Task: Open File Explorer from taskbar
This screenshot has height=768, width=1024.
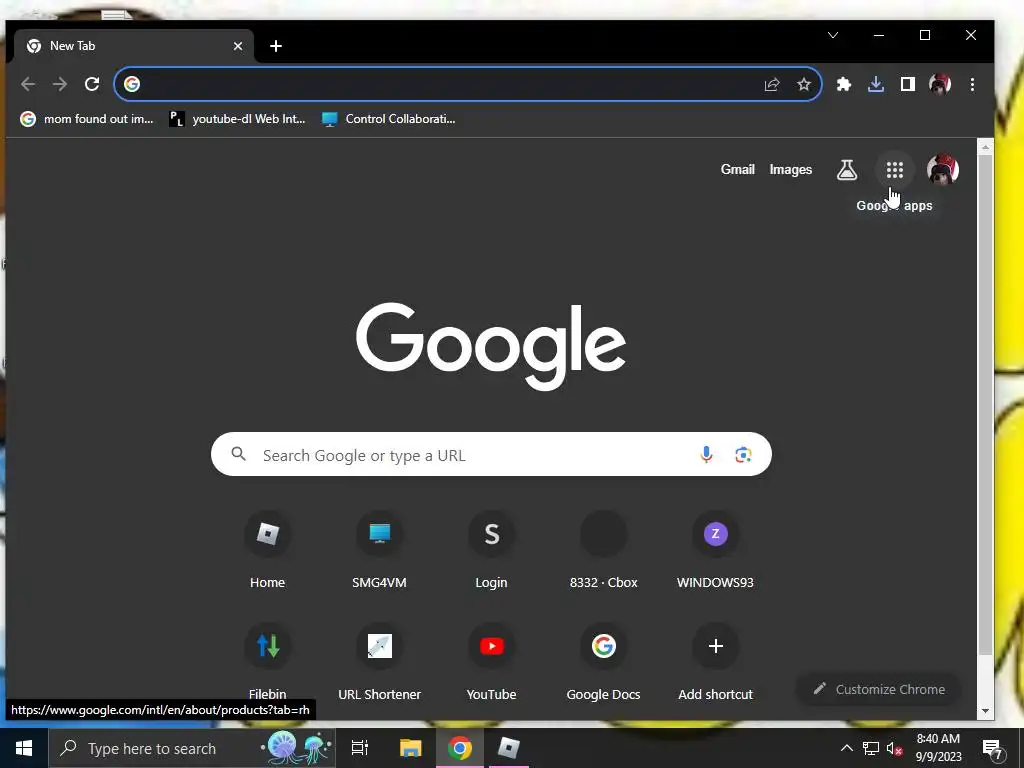Action: pyautogui.click(x=410, y=748)
